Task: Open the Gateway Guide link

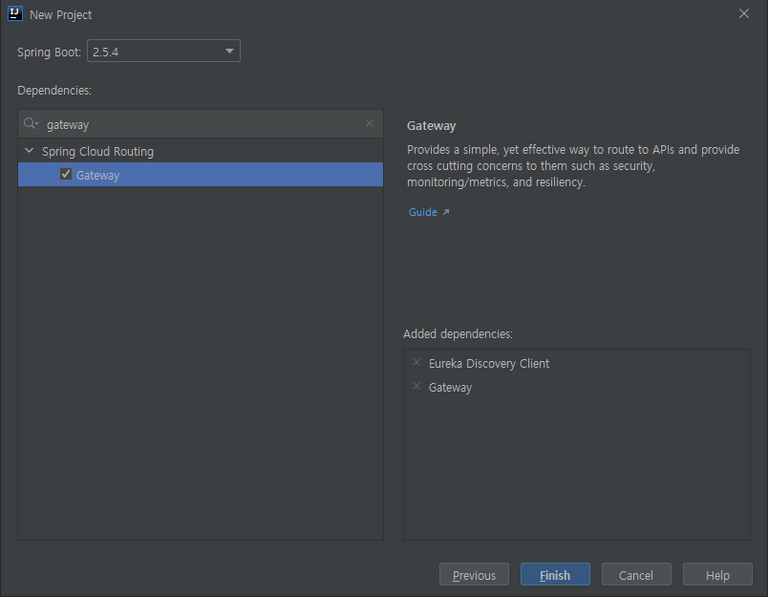Action: 423,212
